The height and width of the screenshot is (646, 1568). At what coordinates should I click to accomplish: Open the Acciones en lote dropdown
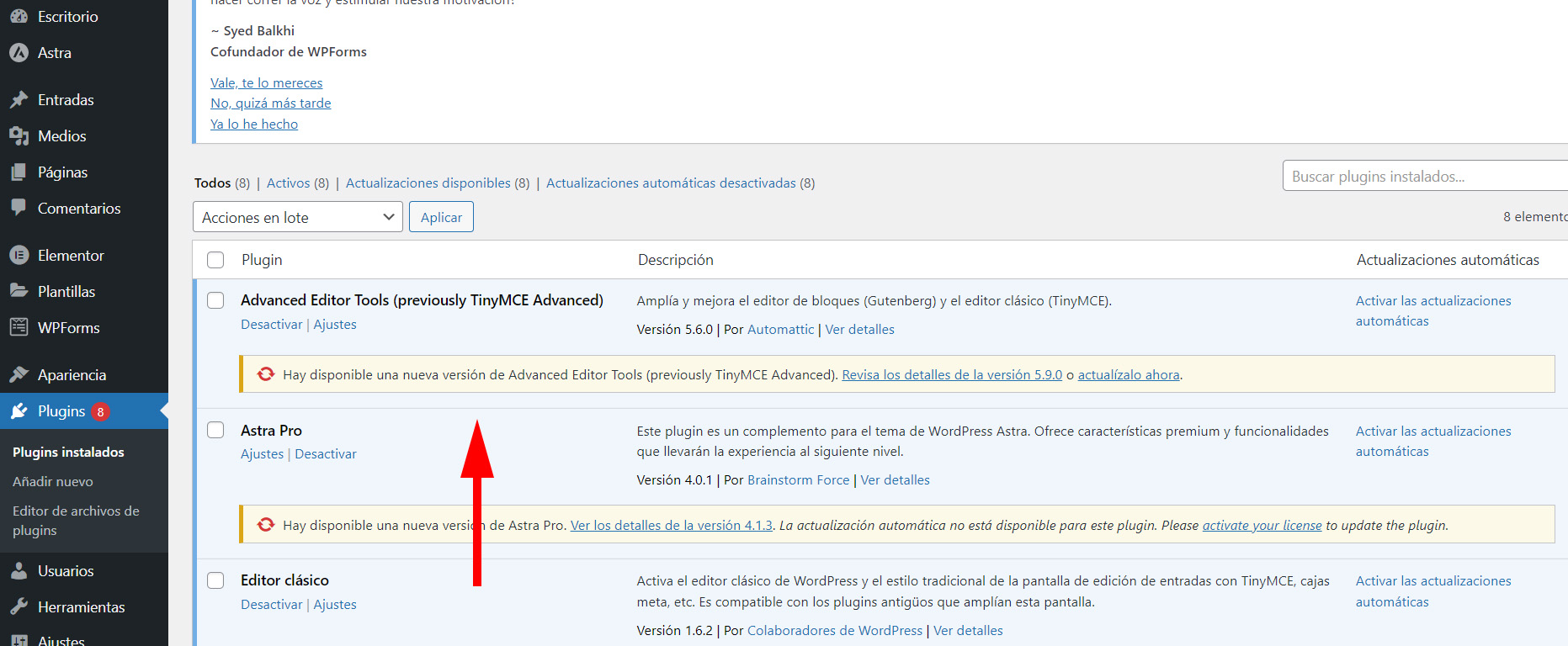tap(298, 217)
